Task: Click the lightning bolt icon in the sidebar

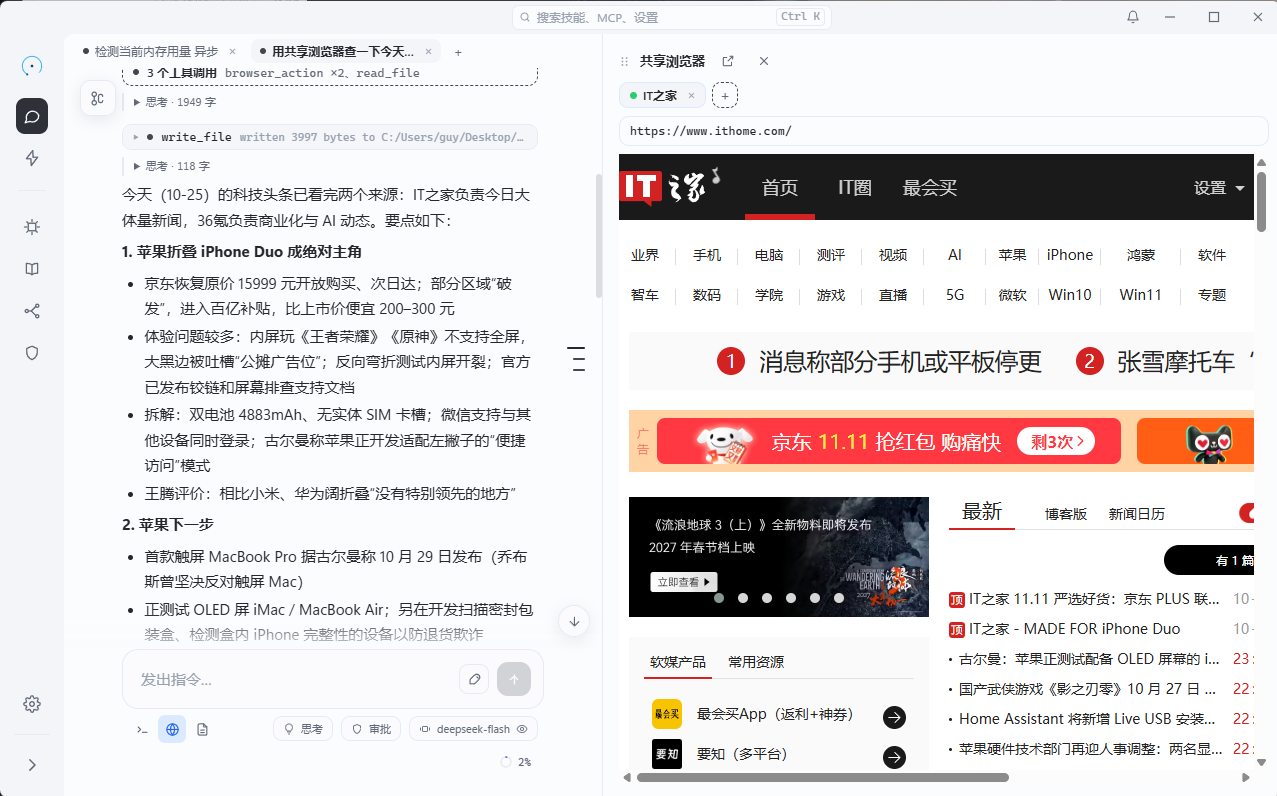Action: pyautogui.click(x=32, y=158)
